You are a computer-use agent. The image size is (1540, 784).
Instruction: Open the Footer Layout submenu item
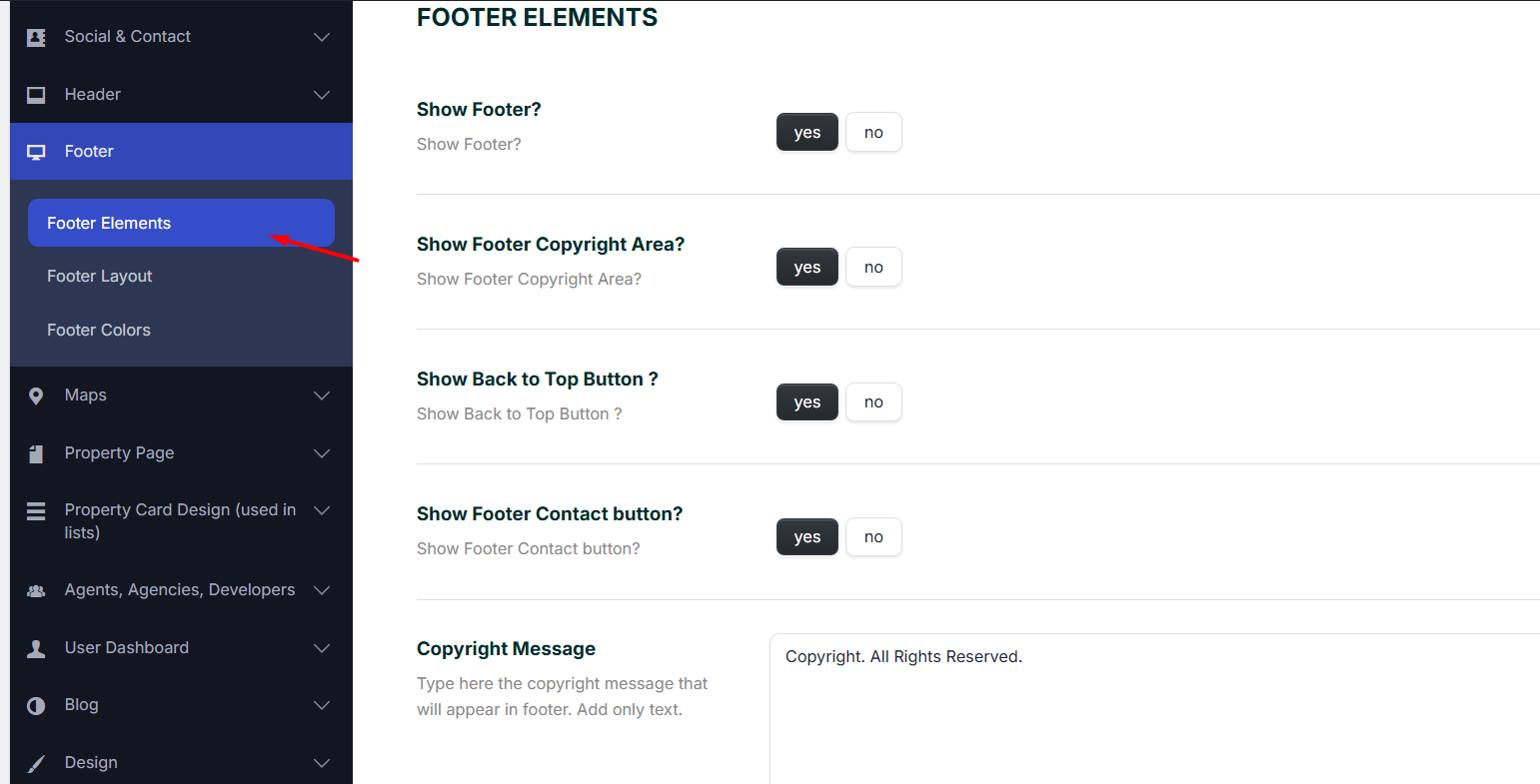pos(100,277)
